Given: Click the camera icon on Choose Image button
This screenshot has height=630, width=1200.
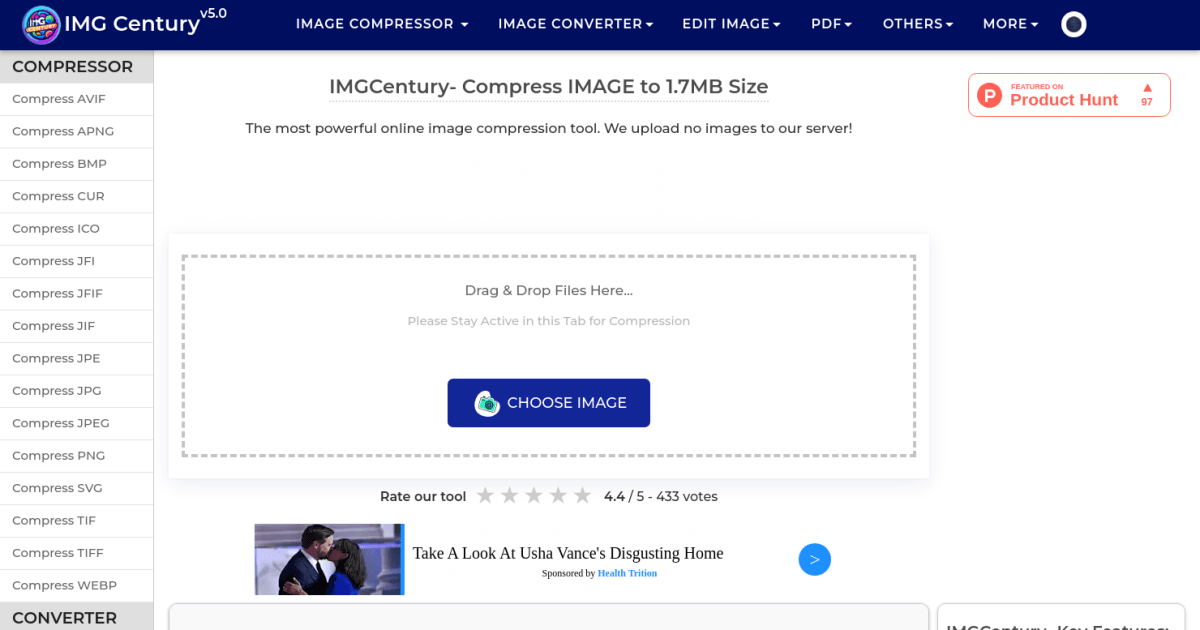Looking at the screenshot, I should click(x=489, y=403).
